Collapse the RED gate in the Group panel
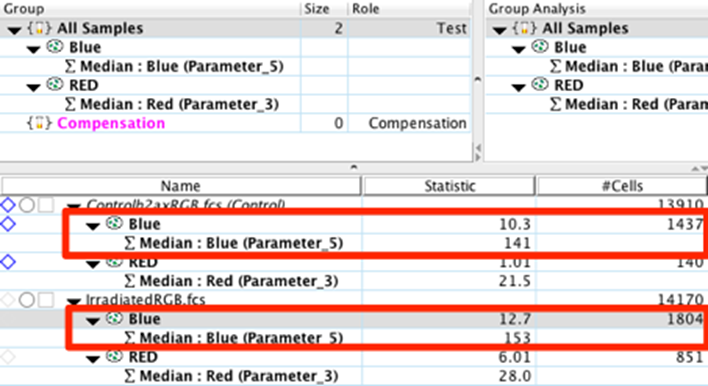This screenshot has height=386, width=708. pyautogui.click(x=33, y=87)
